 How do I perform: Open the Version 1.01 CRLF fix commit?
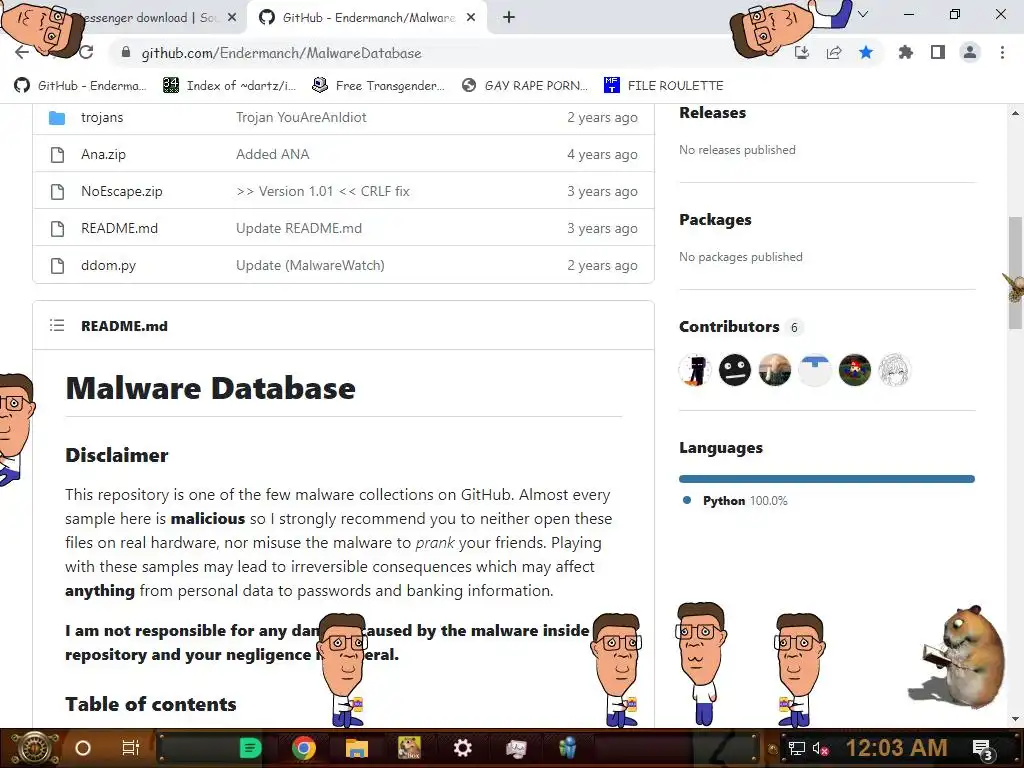[x=323, y=191]
